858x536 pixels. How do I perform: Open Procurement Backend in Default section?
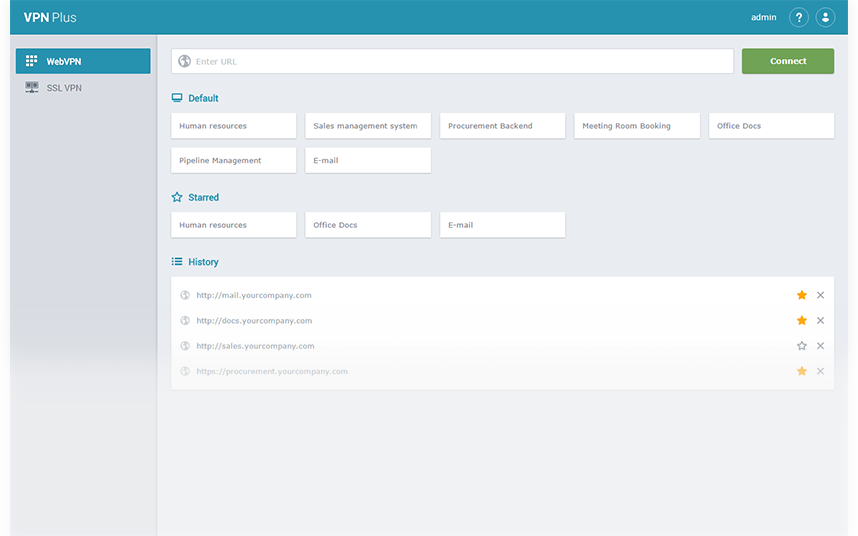(502, 126)
